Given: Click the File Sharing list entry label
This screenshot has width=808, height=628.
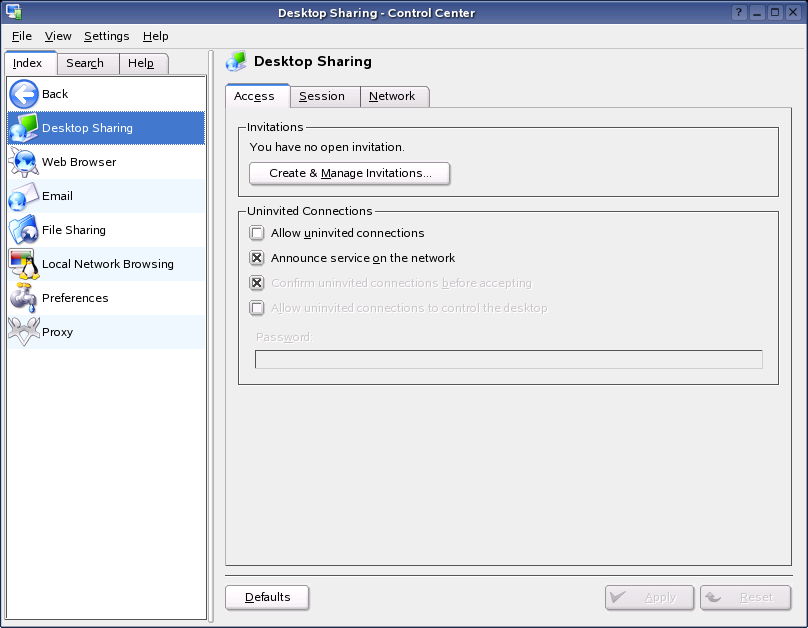Looking at the screenshot, I should click(x=74, y=230).
